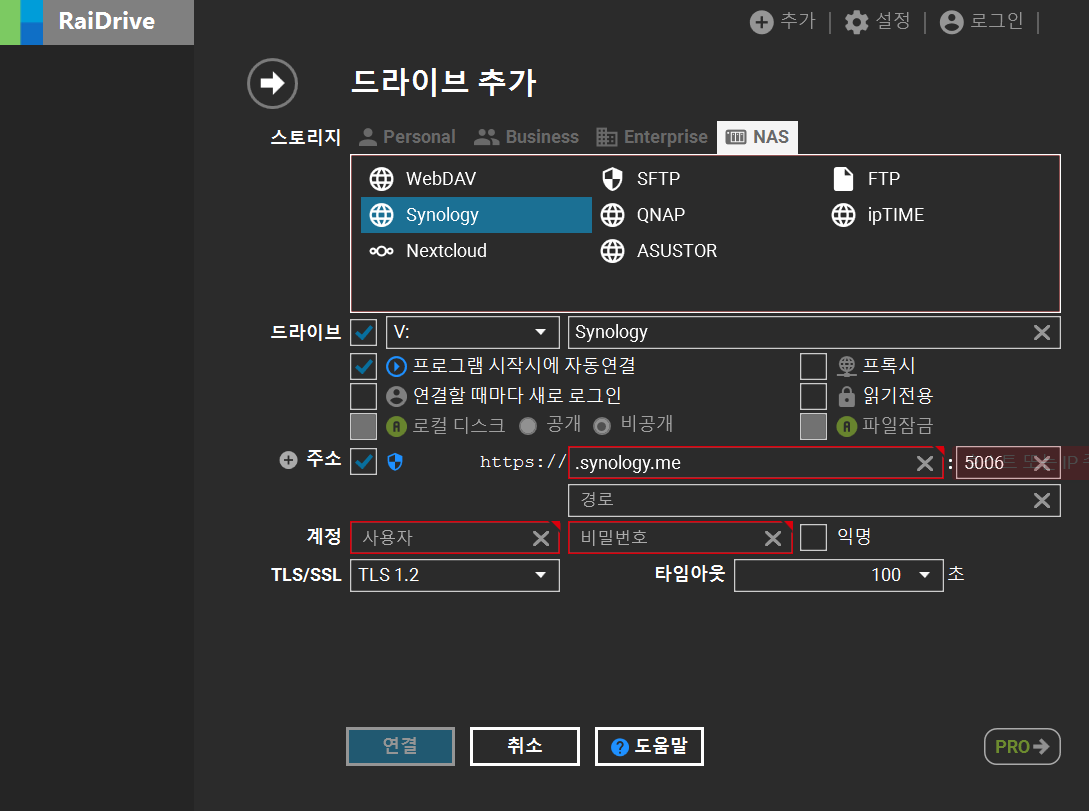Clear the port 5006 field
Image resolution: width=1089 pixels, height=811 pixels.
tap(1042, 463)
